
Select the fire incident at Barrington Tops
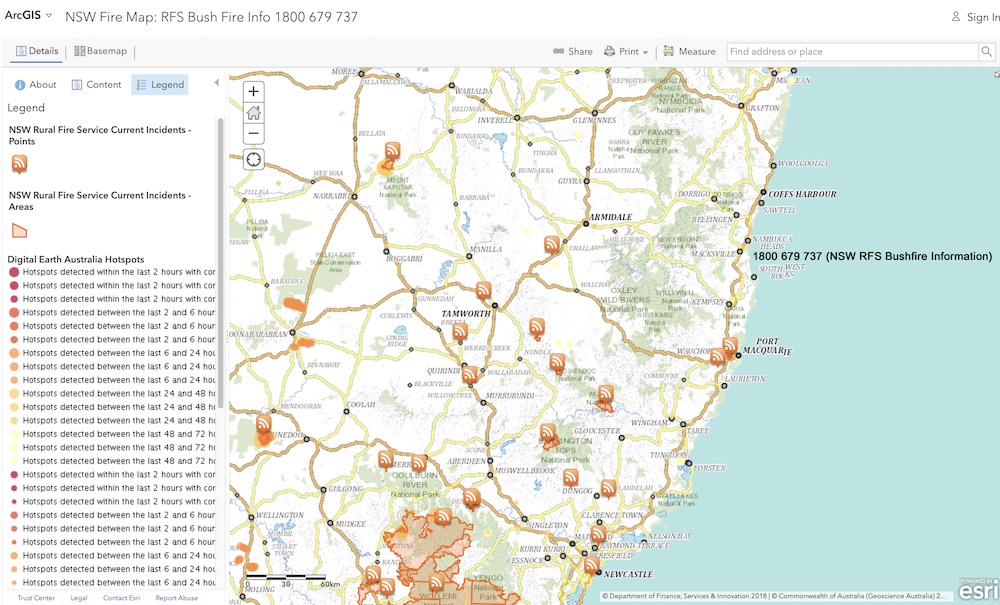pyautogui.click(x=547, y=434)
